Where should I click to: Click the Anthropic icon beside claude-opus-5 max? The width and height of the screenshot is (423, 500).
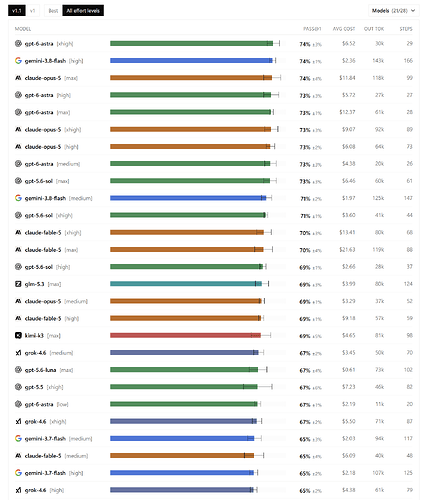[x=18, y=78]
